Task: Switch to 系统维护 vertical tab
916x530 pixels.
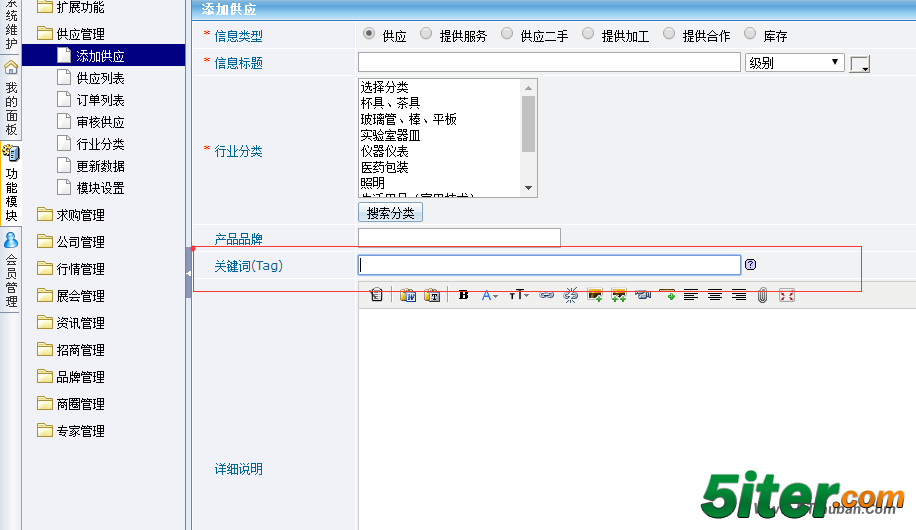Action: click(x=11, y=25)
